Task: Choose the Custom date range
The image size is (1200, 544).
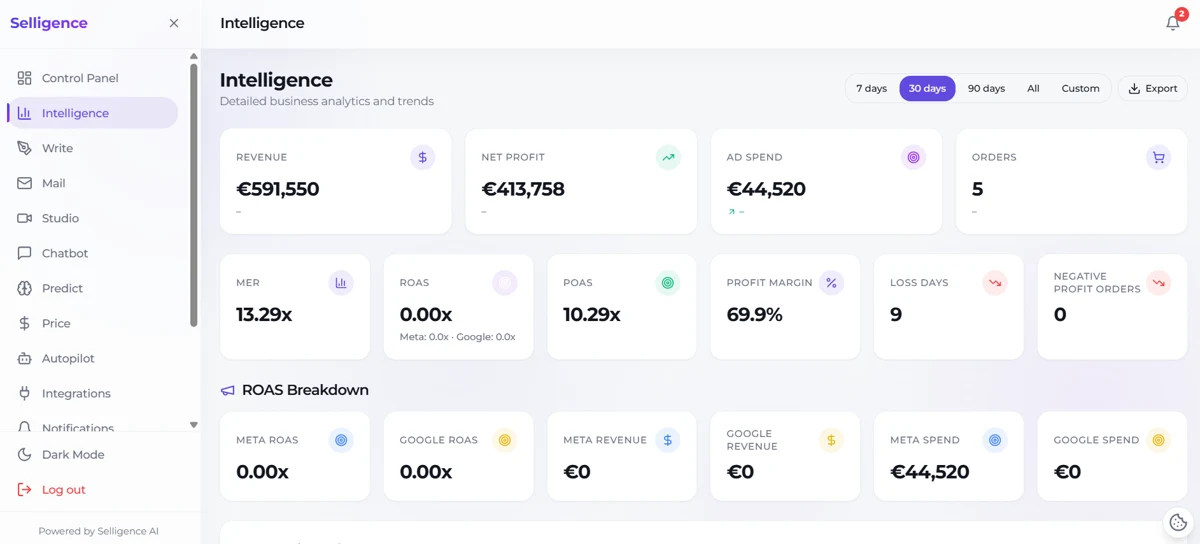Action: [1080, 88]
